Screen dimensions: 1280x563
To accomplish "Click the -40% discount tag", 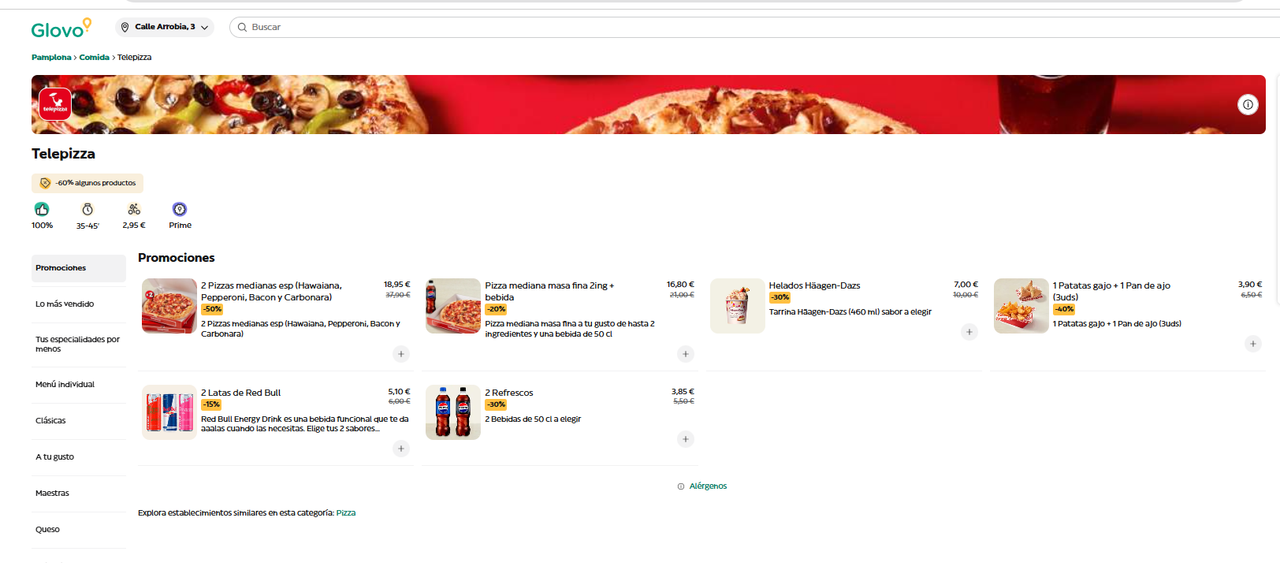I will (x=1064, y=309).
